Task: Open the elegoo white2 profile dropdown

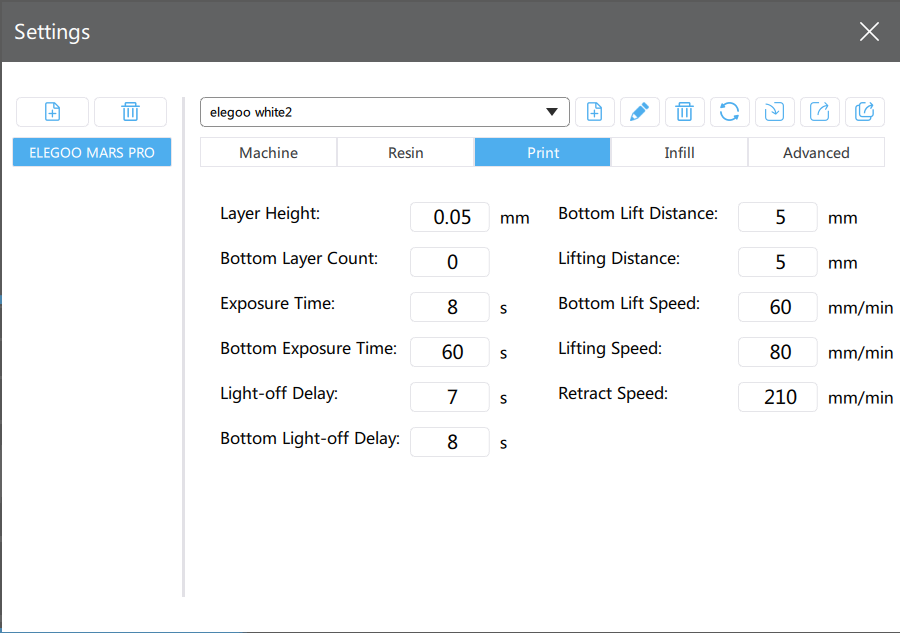Action: [385, 112]
